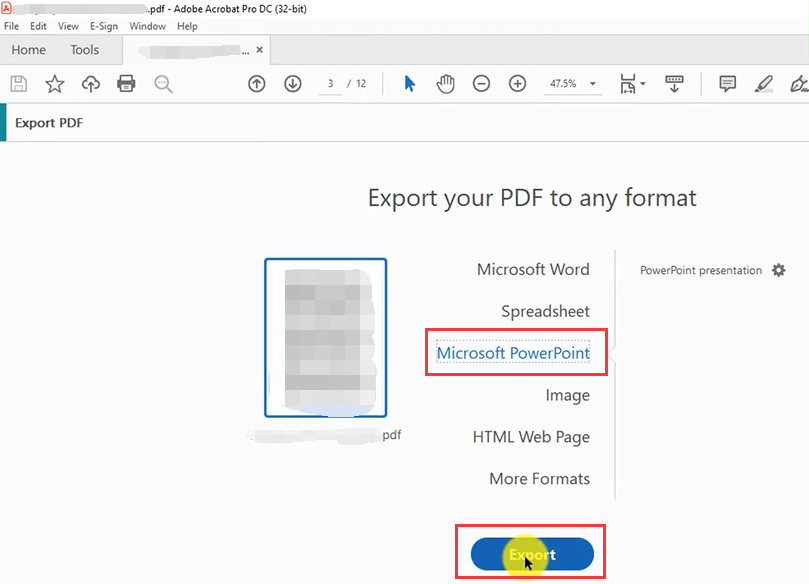Open the Window menu
This screenshot has height=584, width=809.
tap(147, 26)
